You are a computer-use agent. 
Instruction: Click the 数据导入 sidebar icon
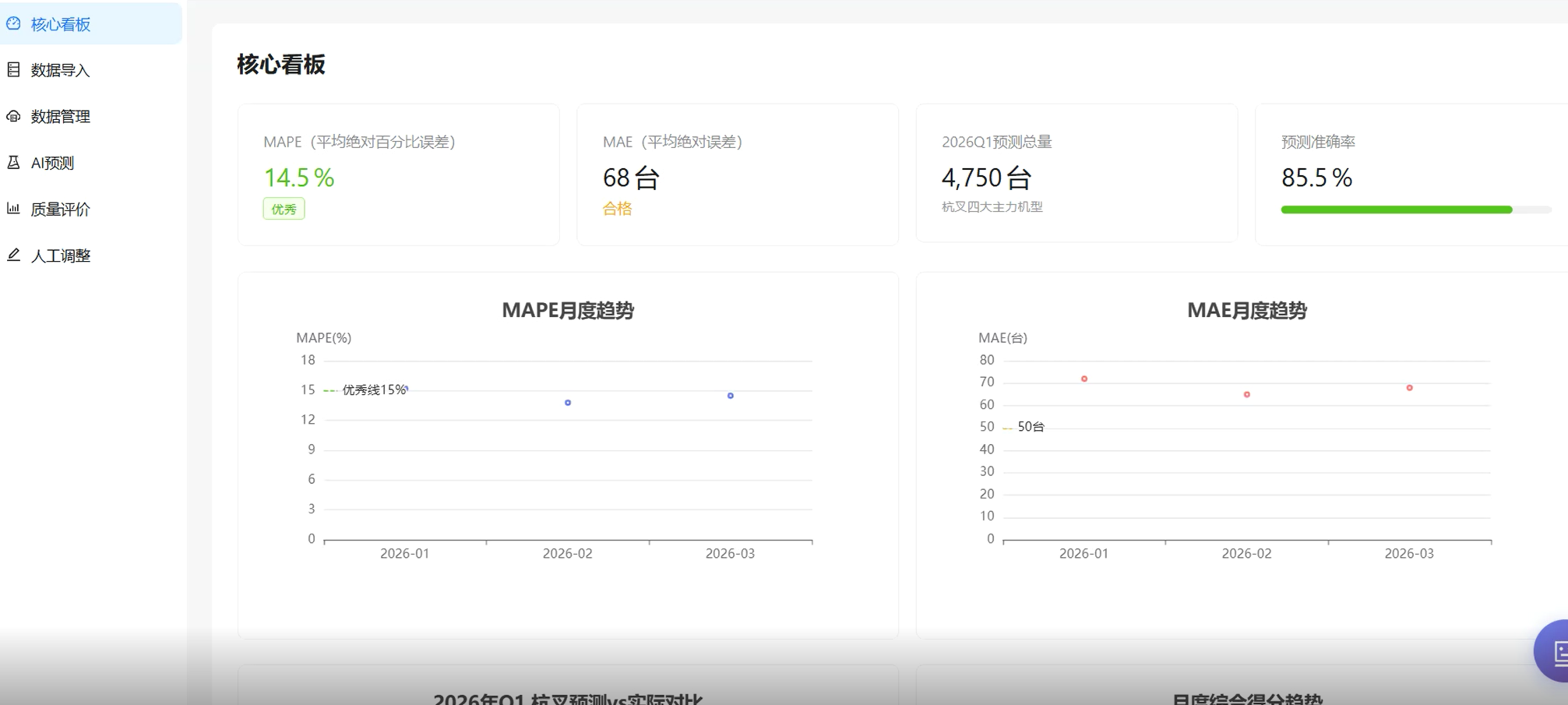[x=13, y=70]
